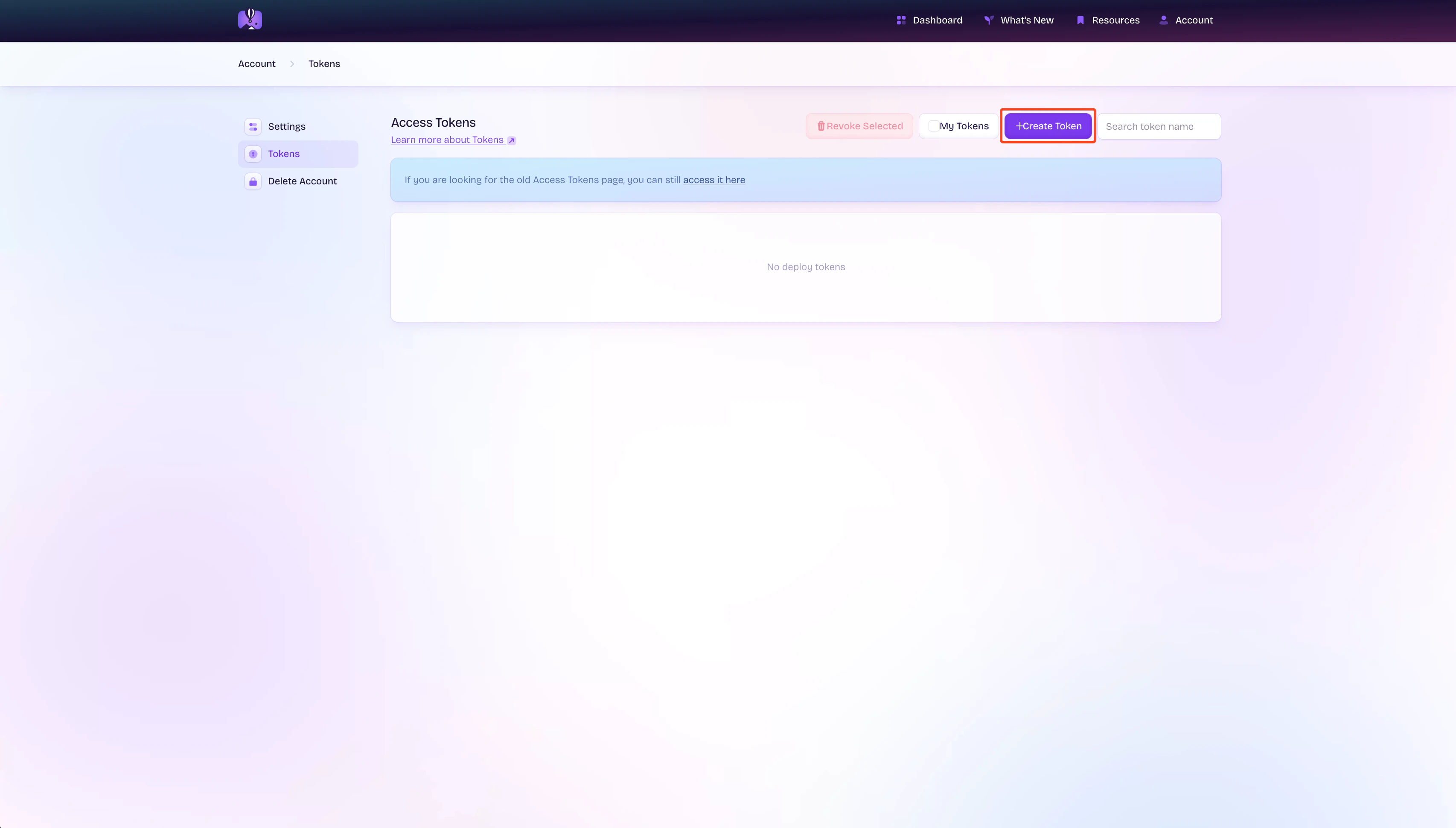The image size is (1456, 828).
Task: Focus the Search token name field
Action: (x=1159, y=126)
